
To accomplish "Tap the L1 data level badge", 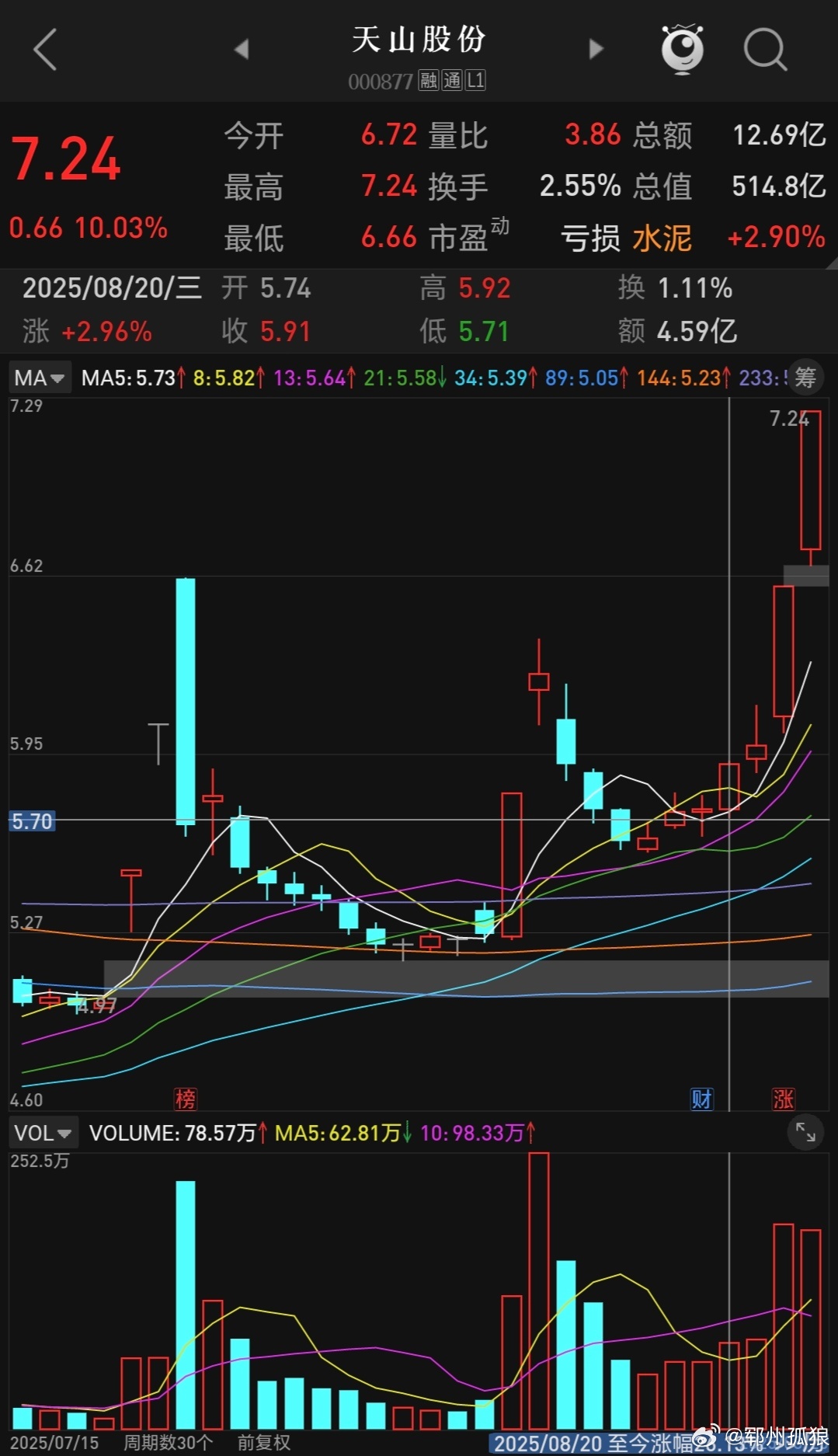I will pos(475,80).
